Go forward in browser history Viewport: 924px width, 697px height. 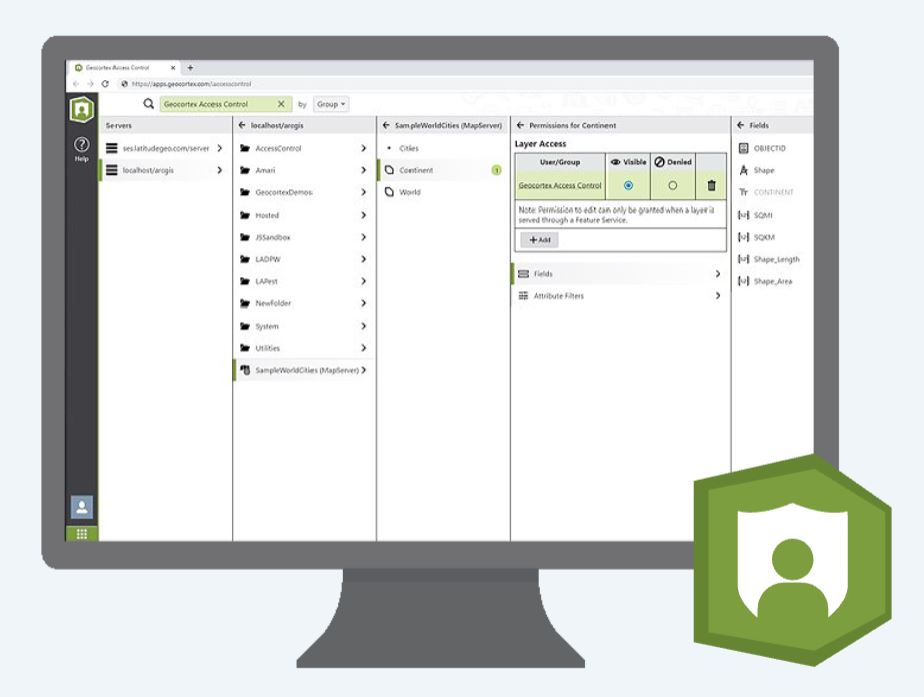click(x=90, y=84)
